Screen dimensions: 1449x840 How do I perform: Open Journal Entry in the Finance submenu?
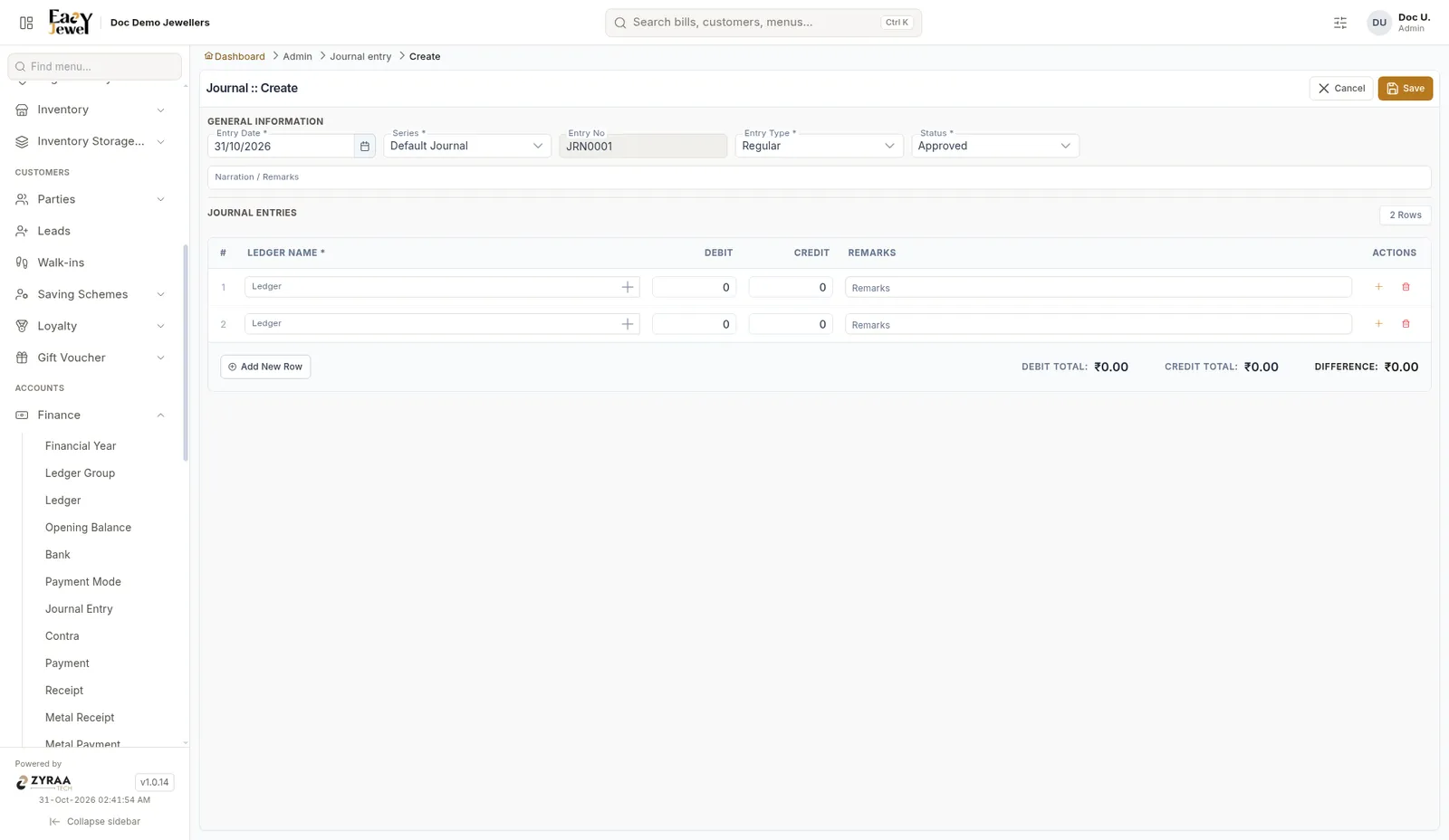[79, 609]
